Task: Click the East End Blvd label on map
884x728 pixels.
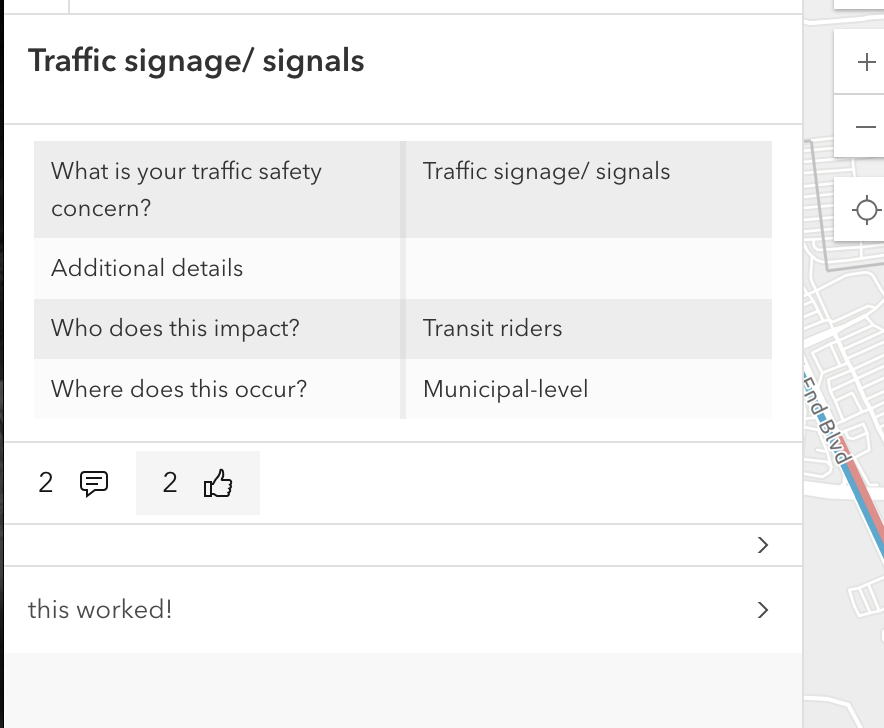Action: coord(822,415)
